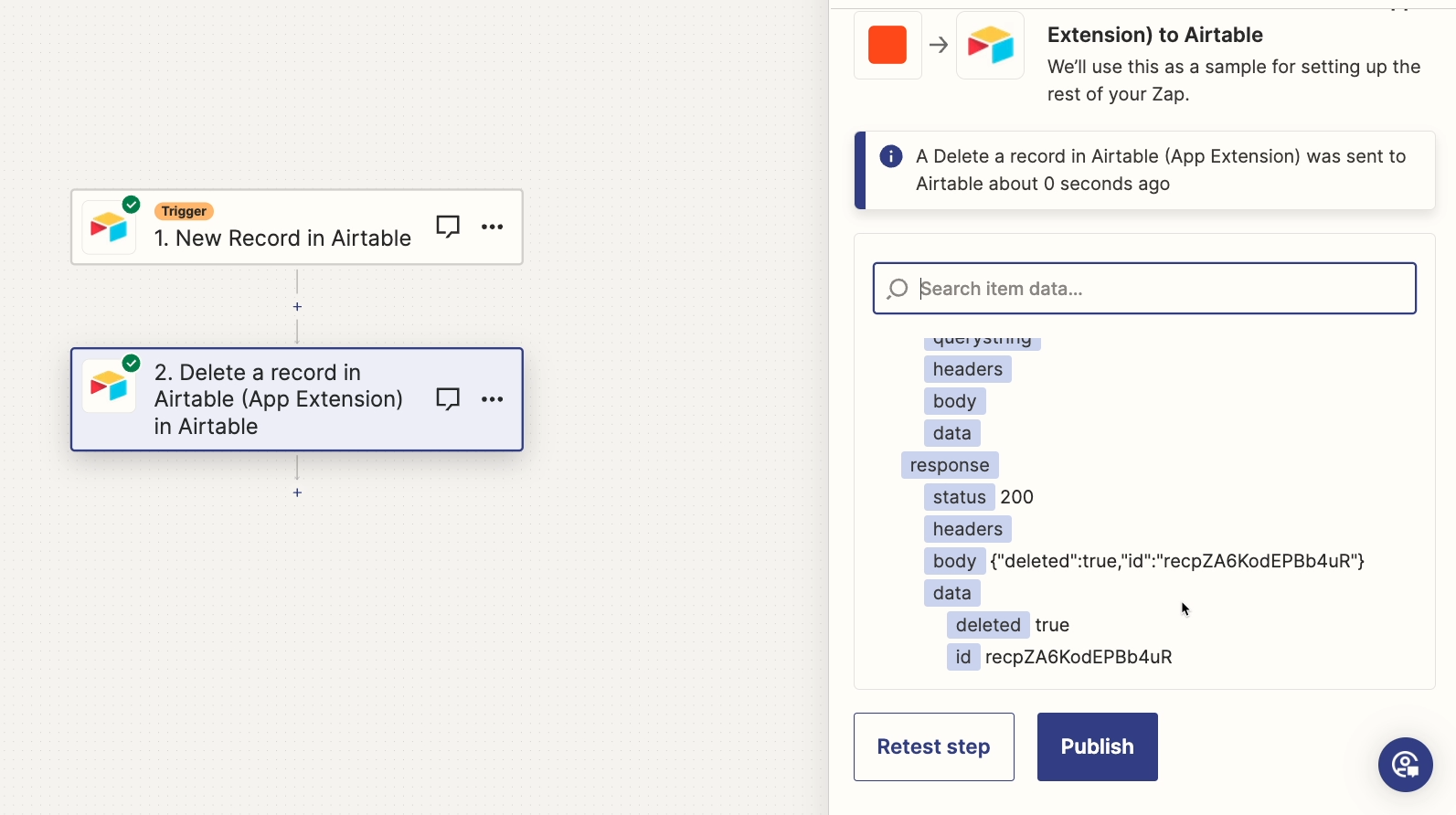This screenshot has width=1456, height=815.
Task: Click deleted value true
Action: point(1052,625)
